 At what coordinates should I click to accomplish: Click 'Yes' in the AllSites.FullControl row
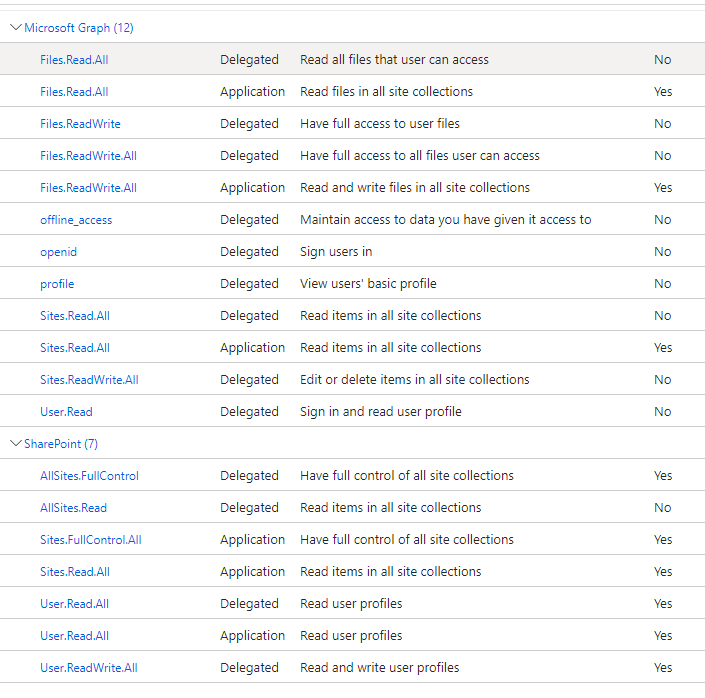[x=663, y=476]
